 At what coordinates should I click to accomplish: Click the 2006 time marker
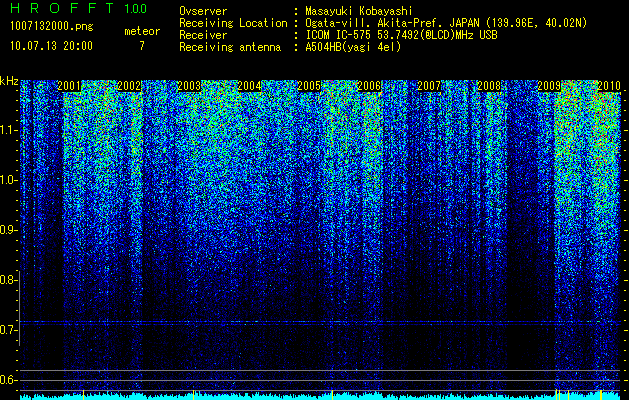click(x=369, y=86)
